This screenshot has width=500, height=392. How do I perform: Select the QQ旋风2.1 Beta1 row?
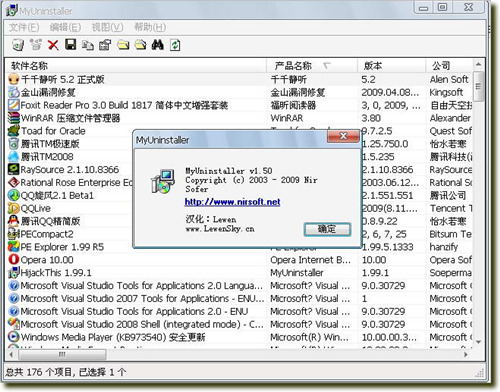click(57, 195)
